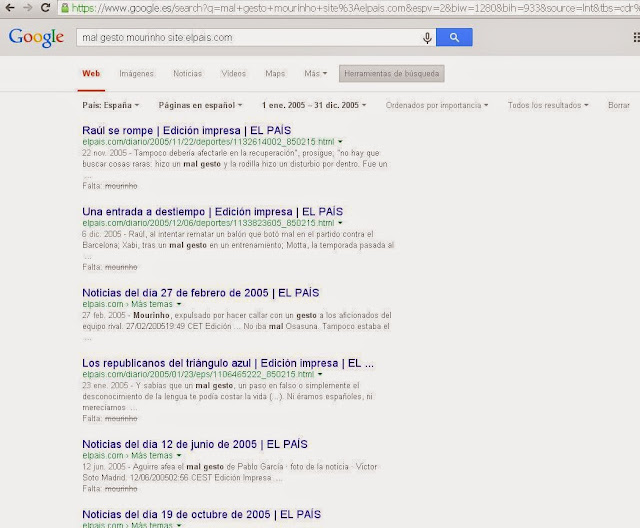Click the blue search magnifier button

tap(454, 37)
